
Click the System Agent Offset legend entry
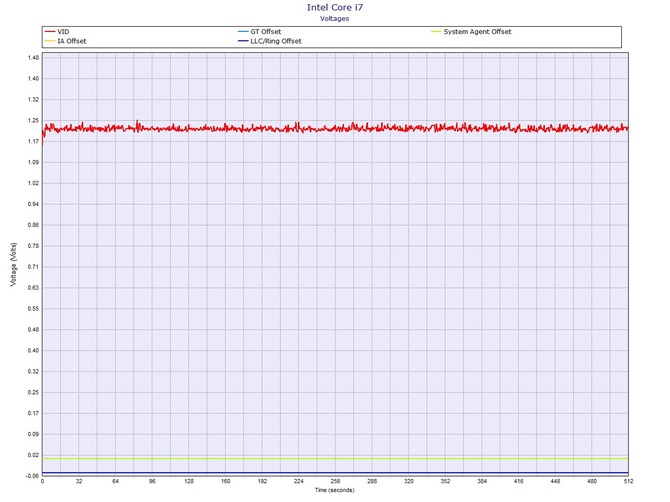[x=471, y=32]
